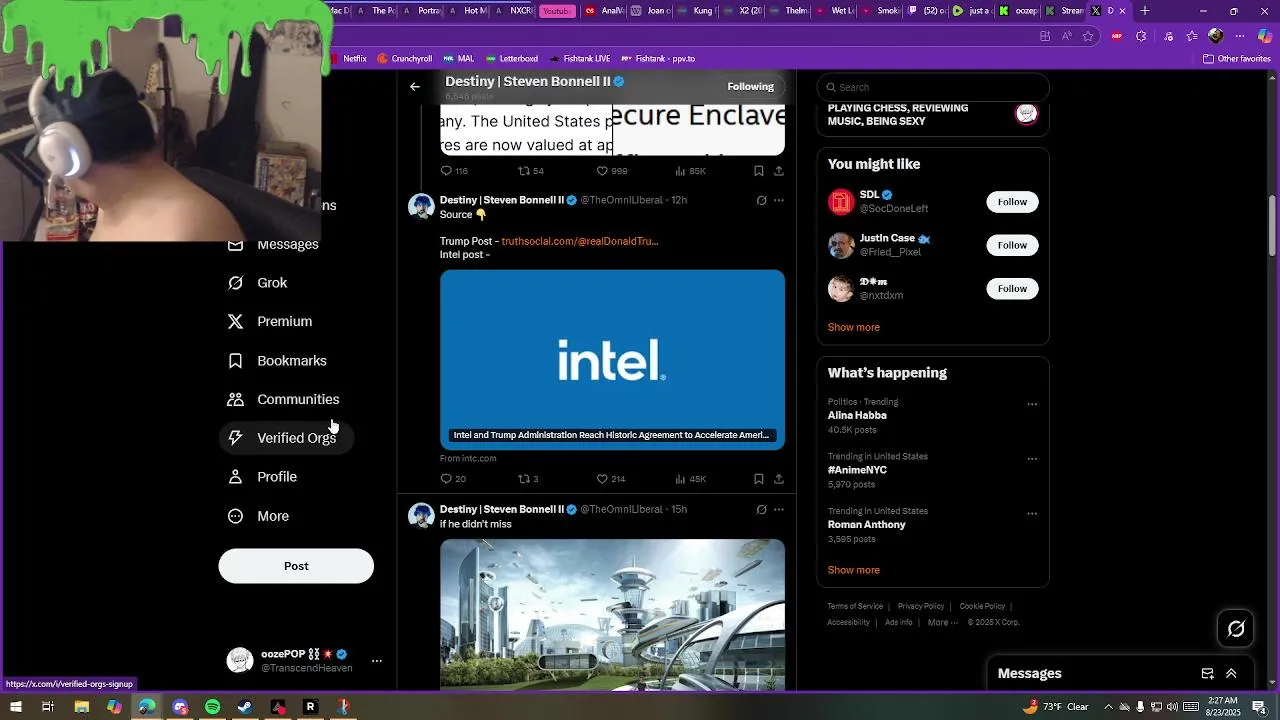Expand the footer More dropdown
The width and height of the screenshot is (1280, 720).
click(941, 623)
